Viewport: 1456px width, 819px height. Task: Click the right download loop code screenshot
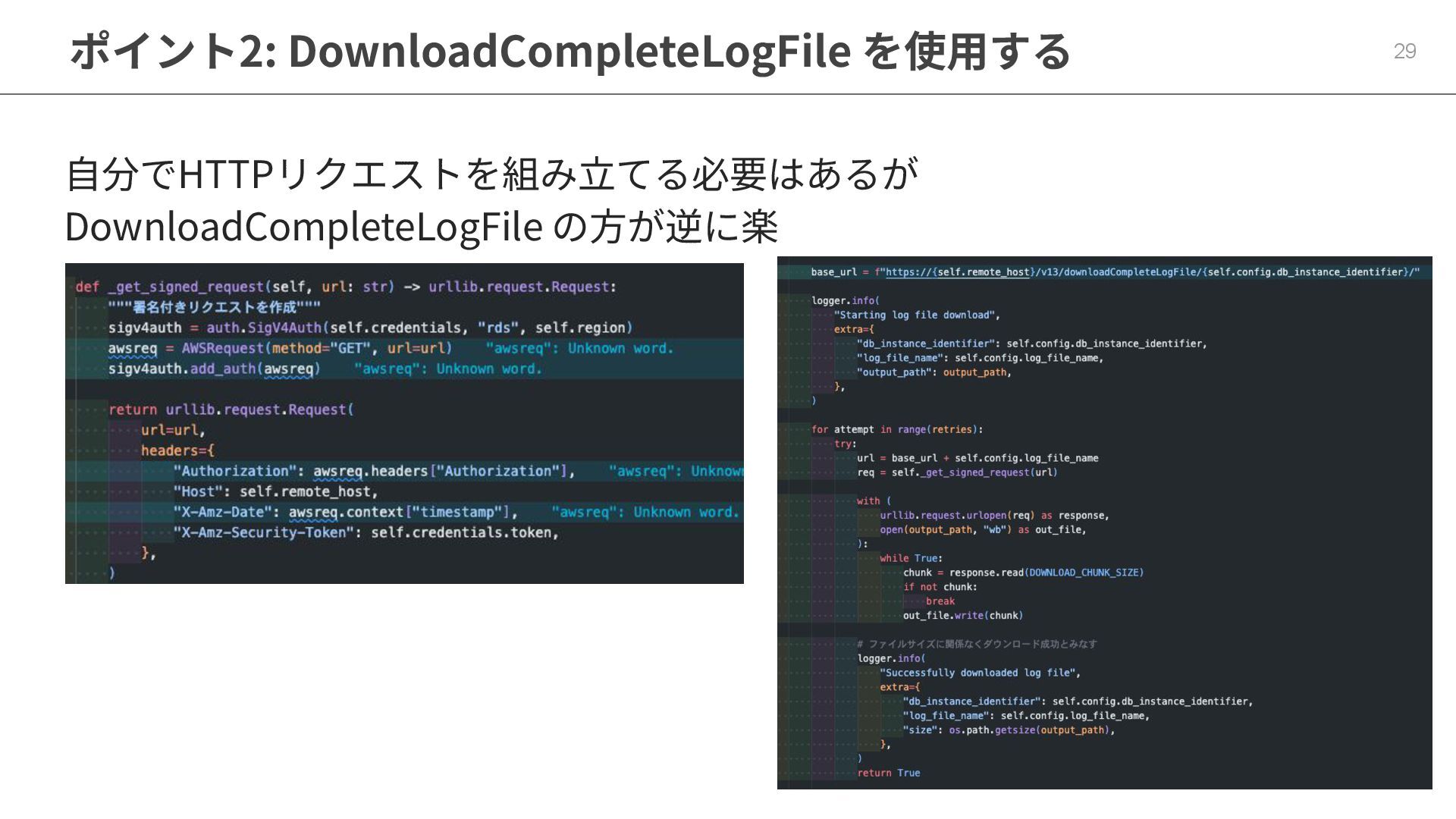pos(1104,522)
